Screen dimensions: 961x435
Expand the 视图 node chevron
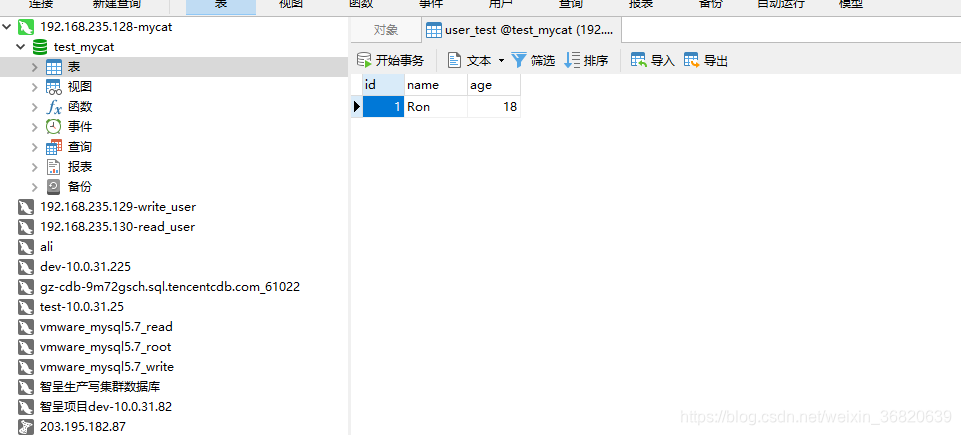pyautogui.click(x=35, y=87)
